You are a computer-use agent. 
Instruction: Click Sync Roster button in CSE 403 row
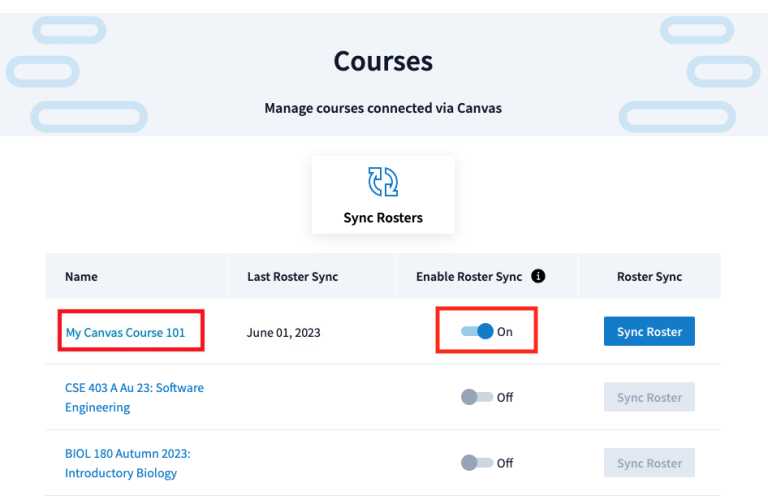click(x=649, y=397)
